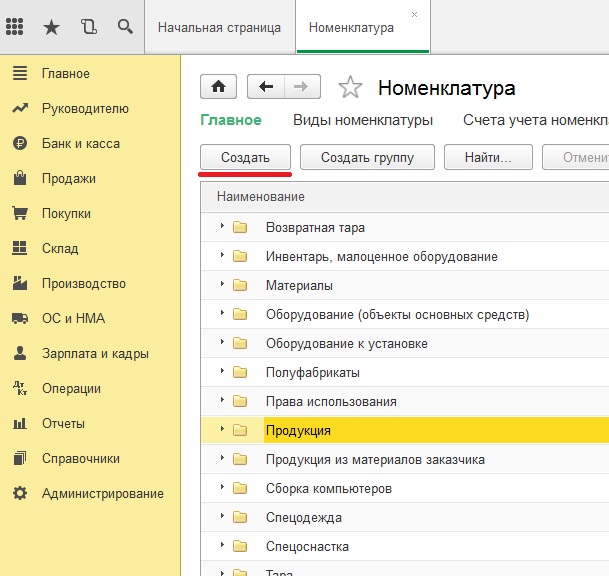This screenshot has height=576, width=609.
Task: Click the search magnifier icon
Action: pyautogui.click(x=125, y=26)
